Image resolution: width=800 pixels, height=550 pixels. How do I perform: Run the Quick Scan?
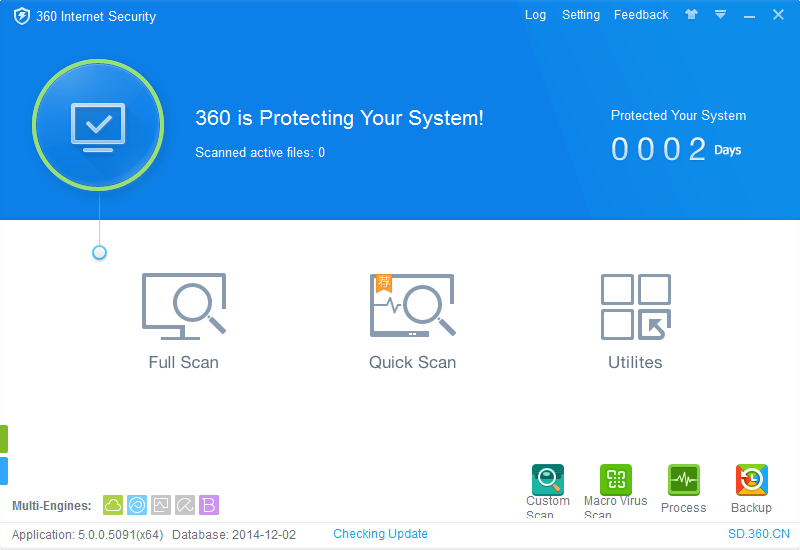412,321
